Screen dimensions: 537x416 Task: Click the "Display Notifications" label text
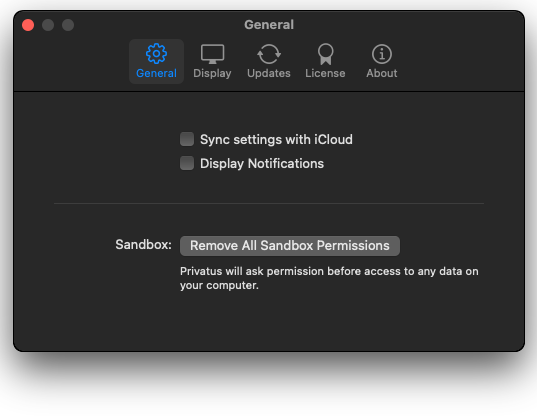262,164
